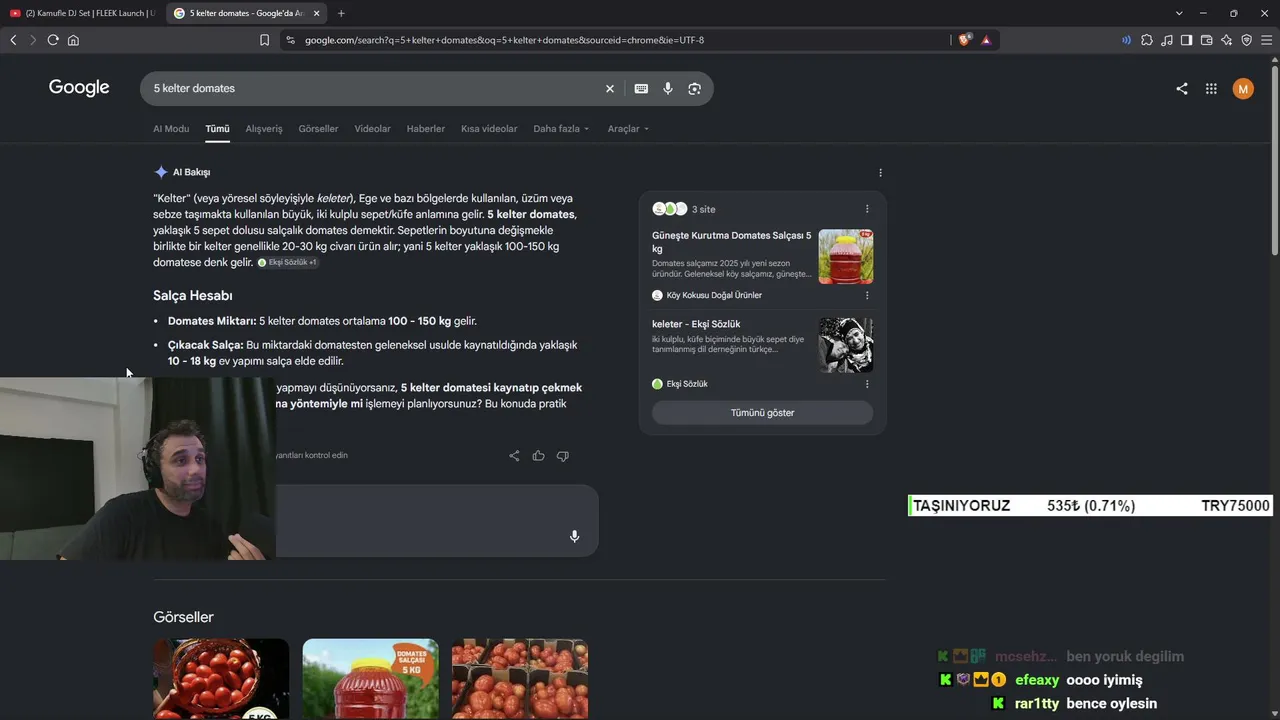
Task: Go to the Google logo homepage
Action: (x=79, y=88)
